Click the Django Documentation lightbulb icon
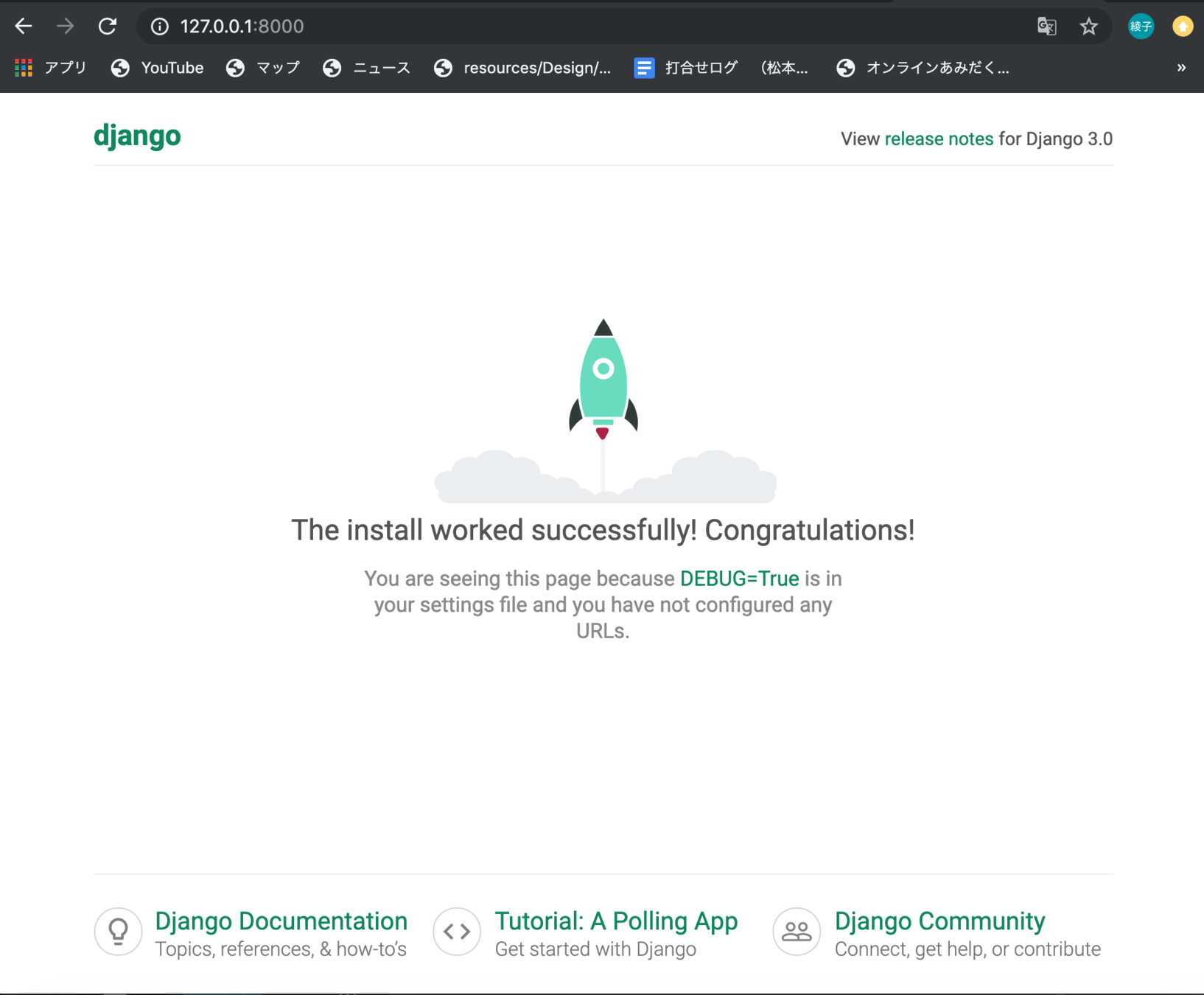 118,932
